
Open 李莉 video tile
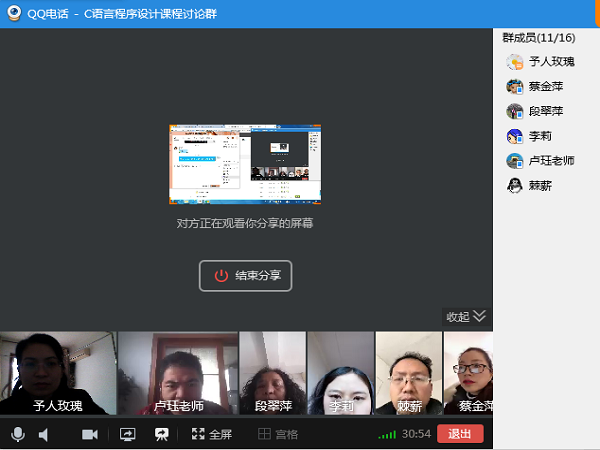coord(341,373)
